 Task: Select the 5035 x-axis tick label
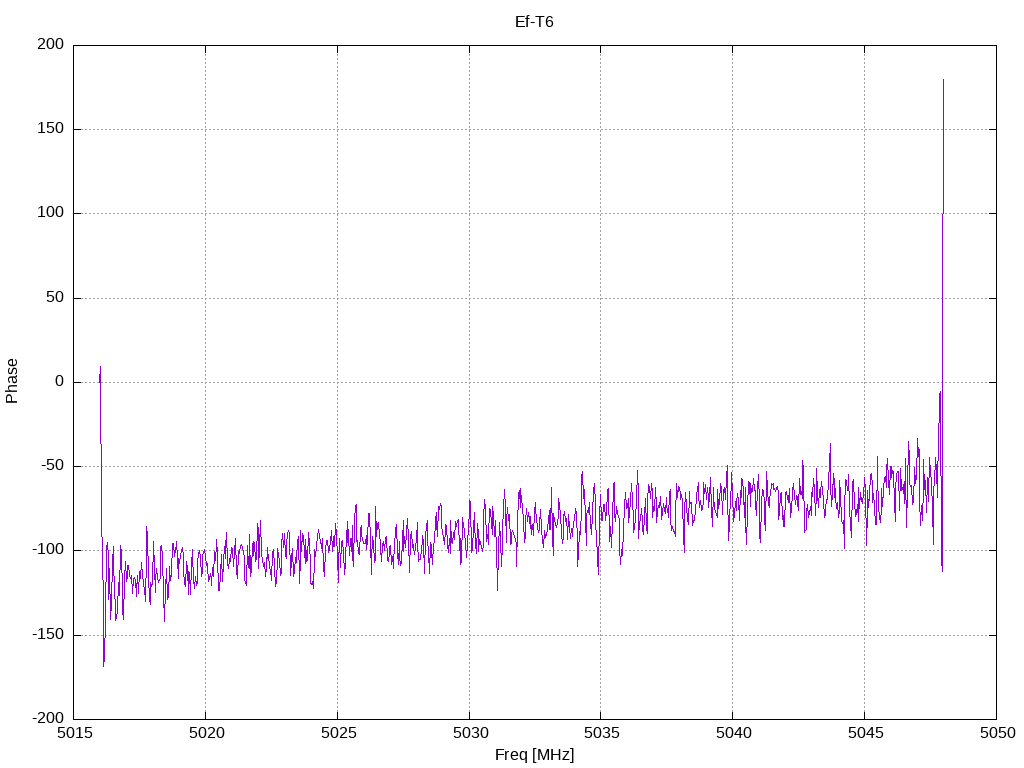tap(600, 735)
